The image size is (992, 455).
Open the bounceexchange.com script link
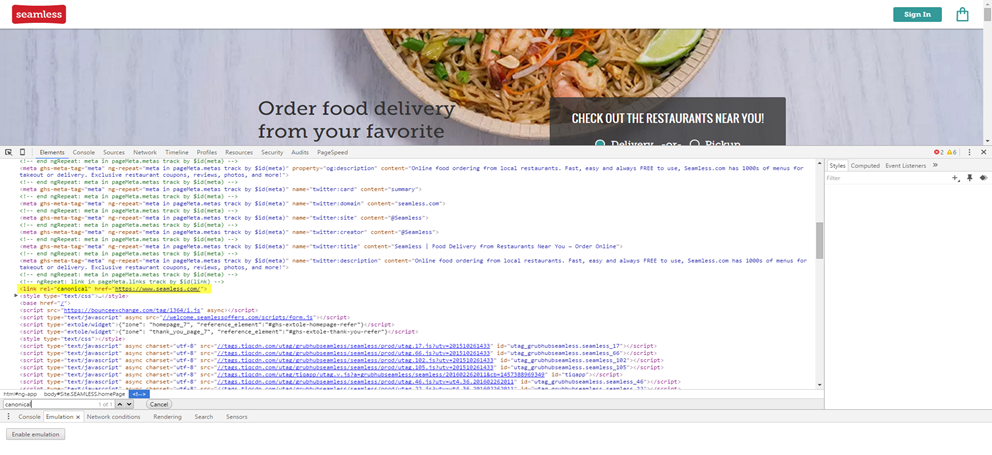coord(132,311)
